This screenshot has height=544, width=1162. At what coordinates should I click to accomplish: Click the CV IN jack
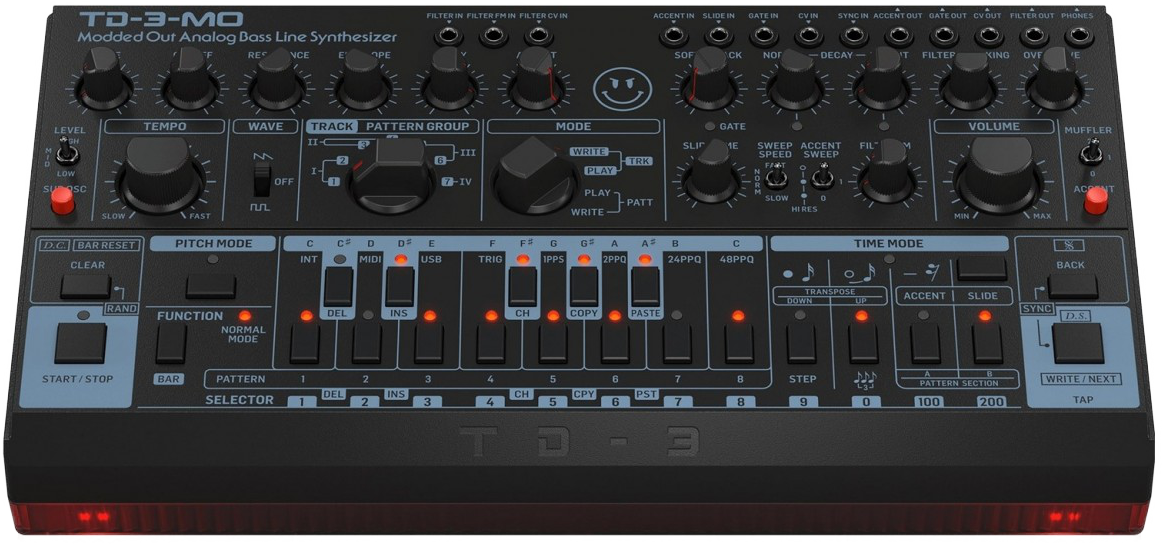809,35
